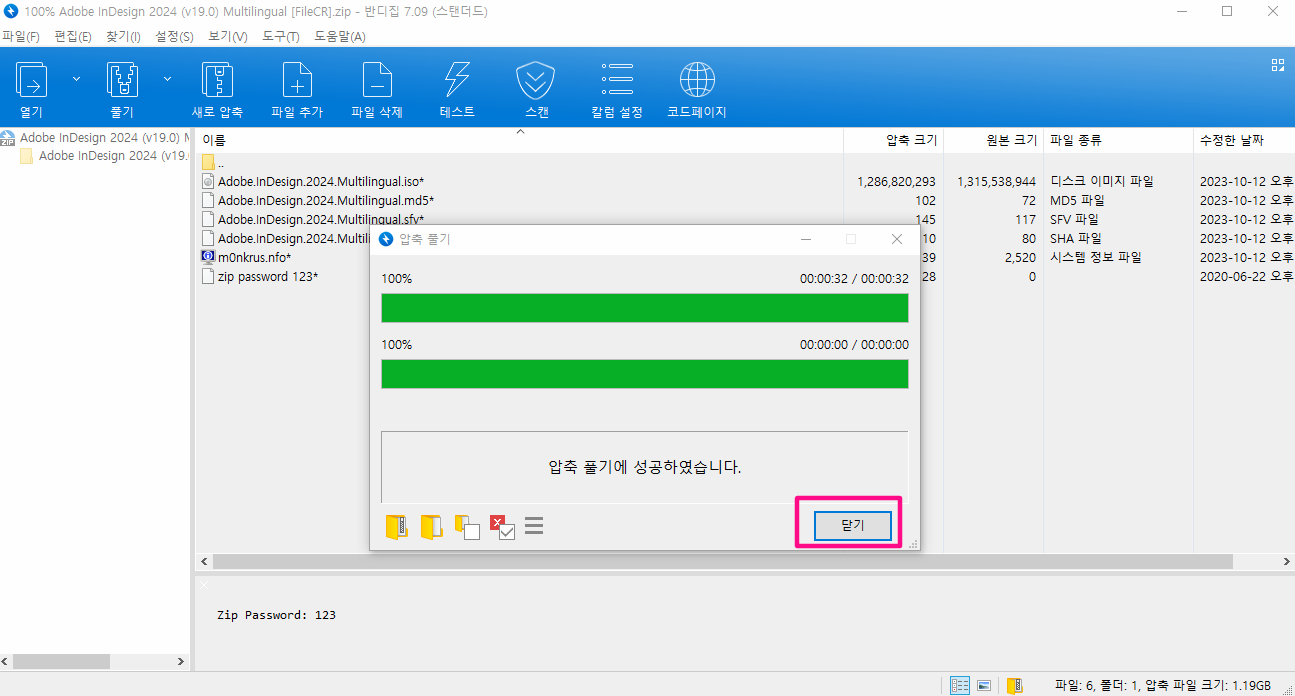Viewport: 1295px width, 696px height.
Task: Expand the 풀기 dropdown arrow
Action: [167, 78]
